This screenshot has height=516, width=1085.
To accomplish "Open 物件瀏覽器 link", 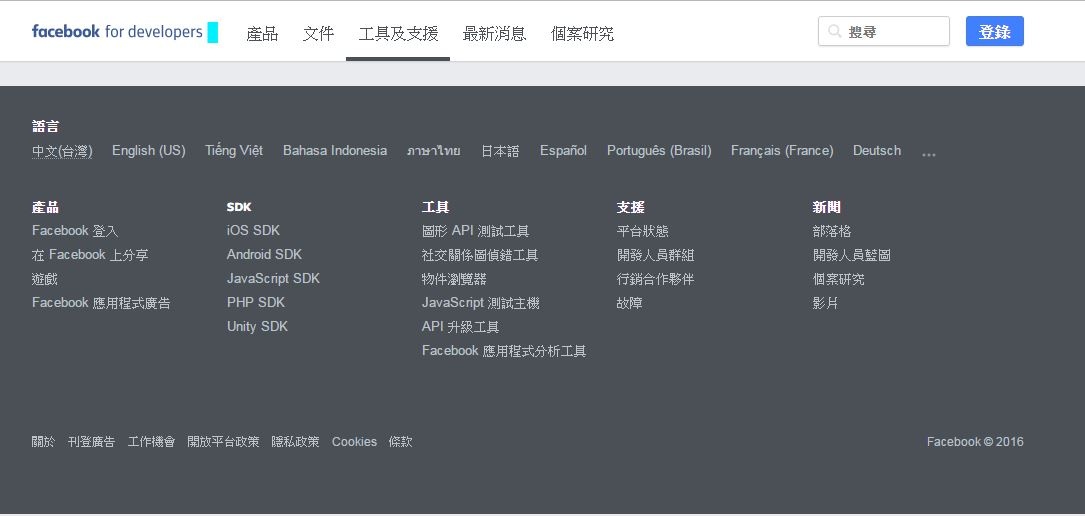I will [x=455, y=279].
